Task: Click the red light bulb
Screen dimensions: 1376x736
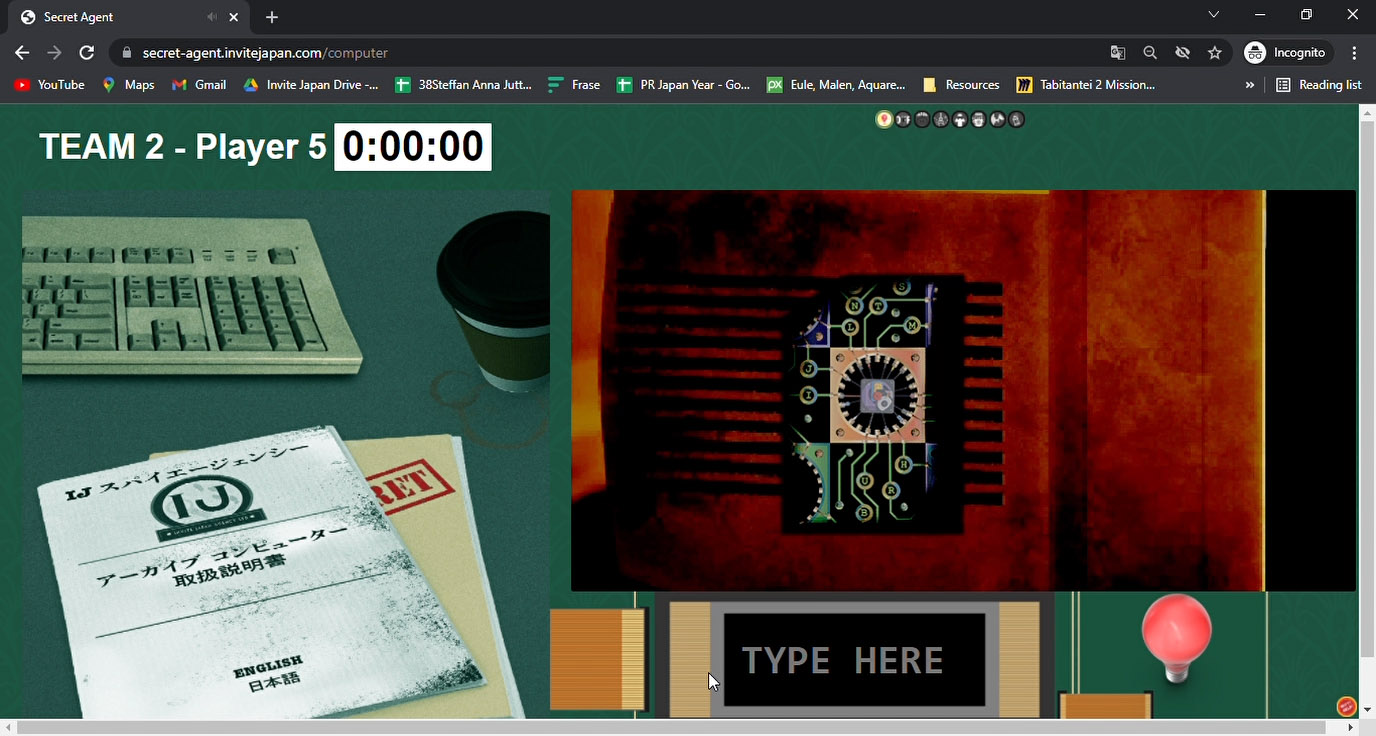Action: coord(1177,638)
